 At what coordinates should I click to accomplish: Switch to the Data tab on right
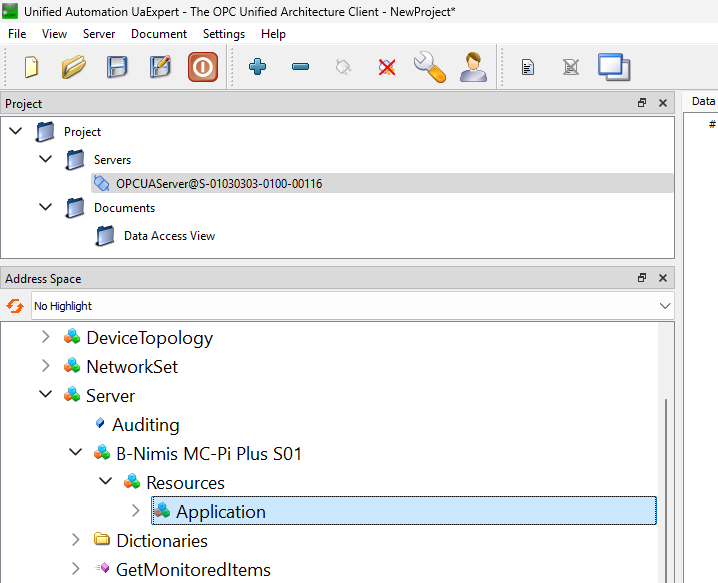click(703, 101)
